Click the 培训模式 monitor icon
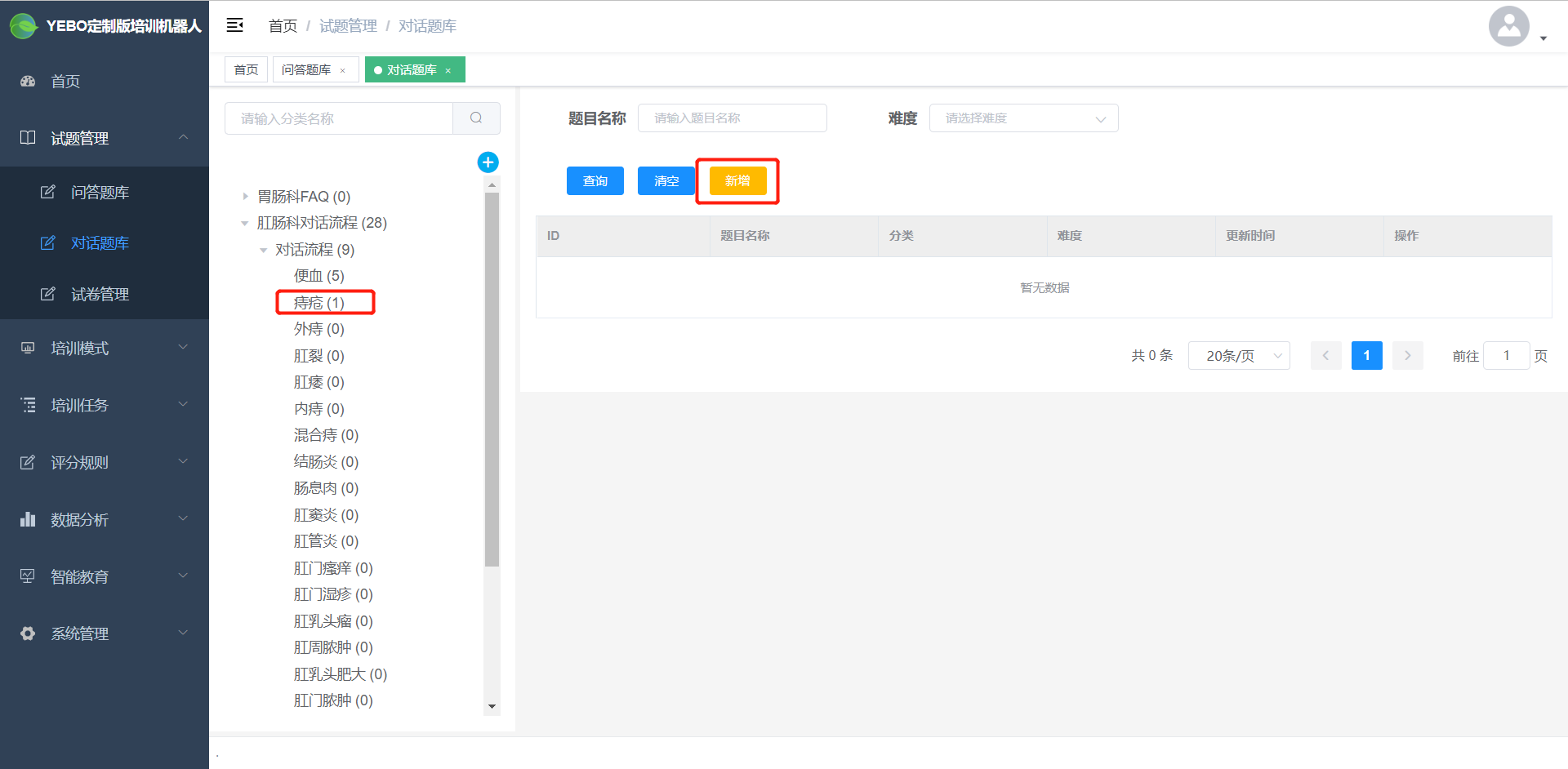Screen dimensions: 1568x769 coord(28,348)
